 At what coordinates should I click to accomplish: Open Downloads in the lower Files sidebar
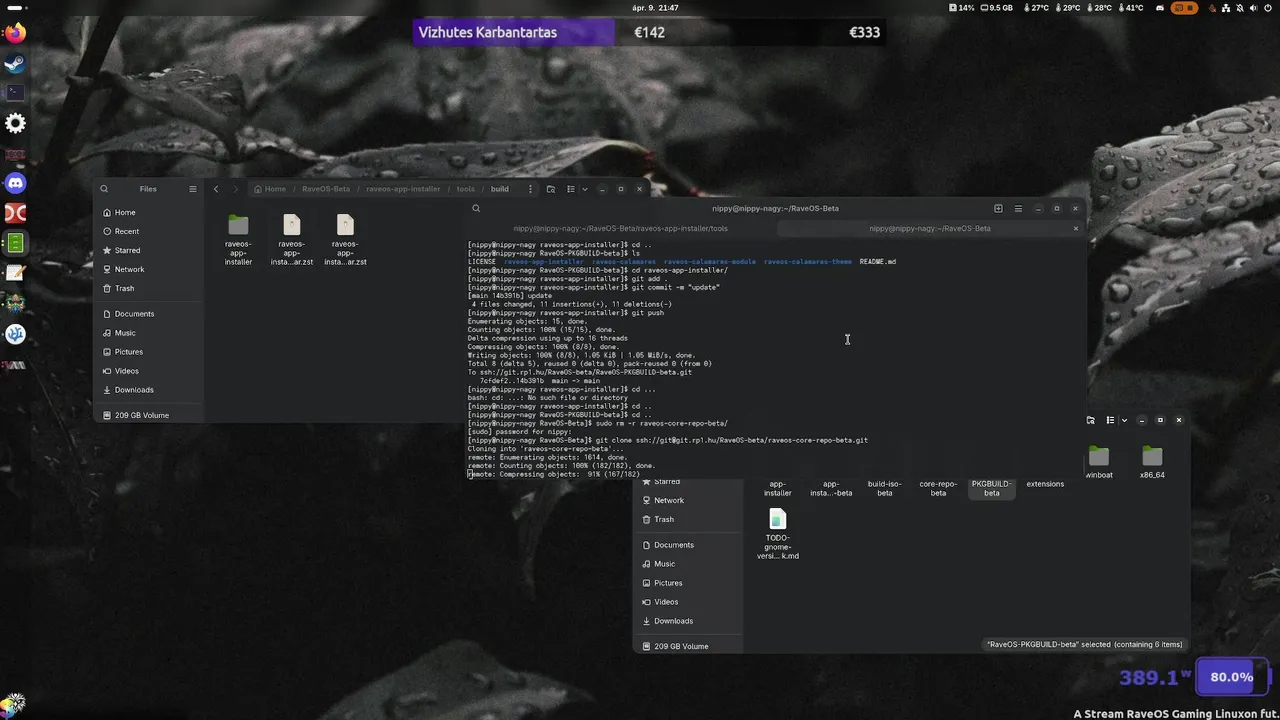click(x=690, y=621)
